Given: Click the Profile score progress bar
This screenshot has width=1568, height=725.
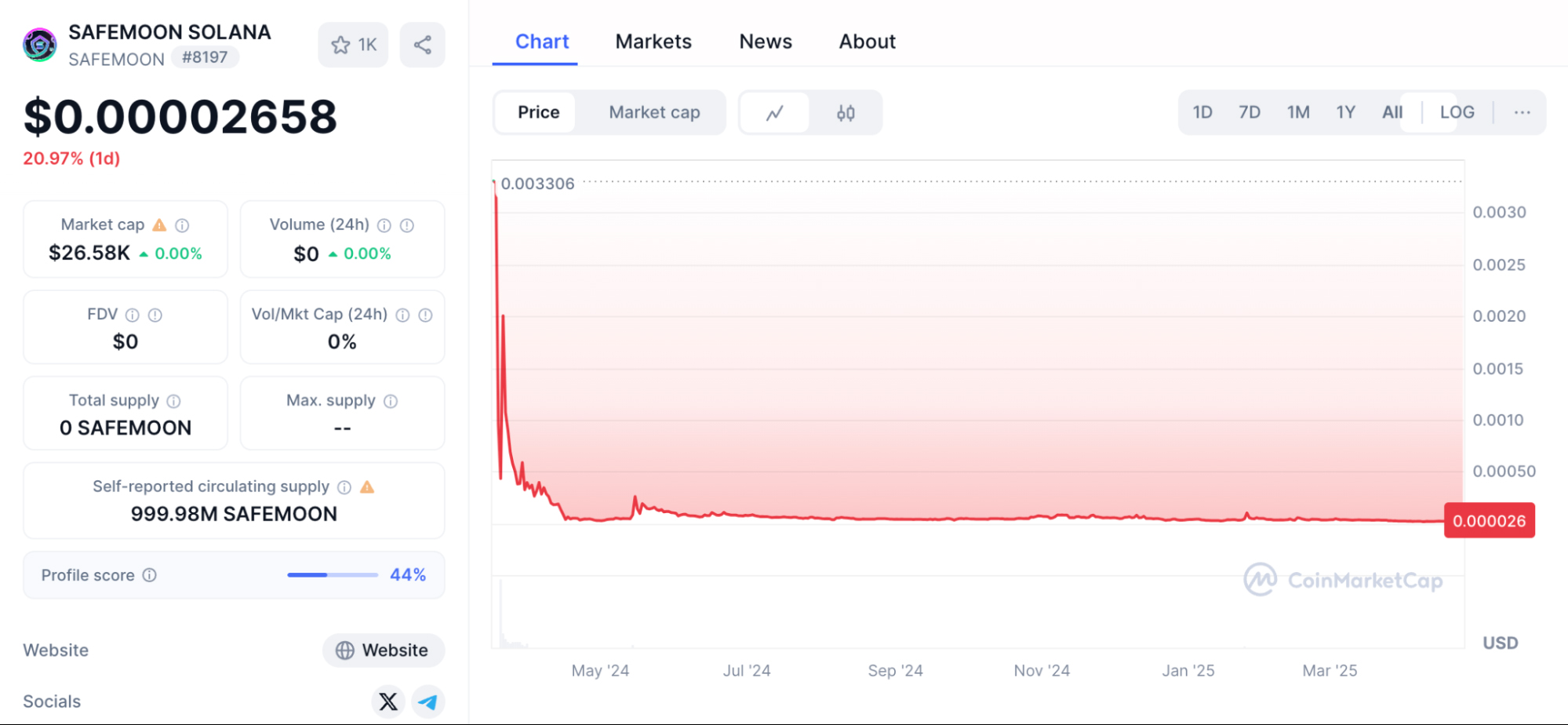Looking at the screenshot, I should point(333,575).
